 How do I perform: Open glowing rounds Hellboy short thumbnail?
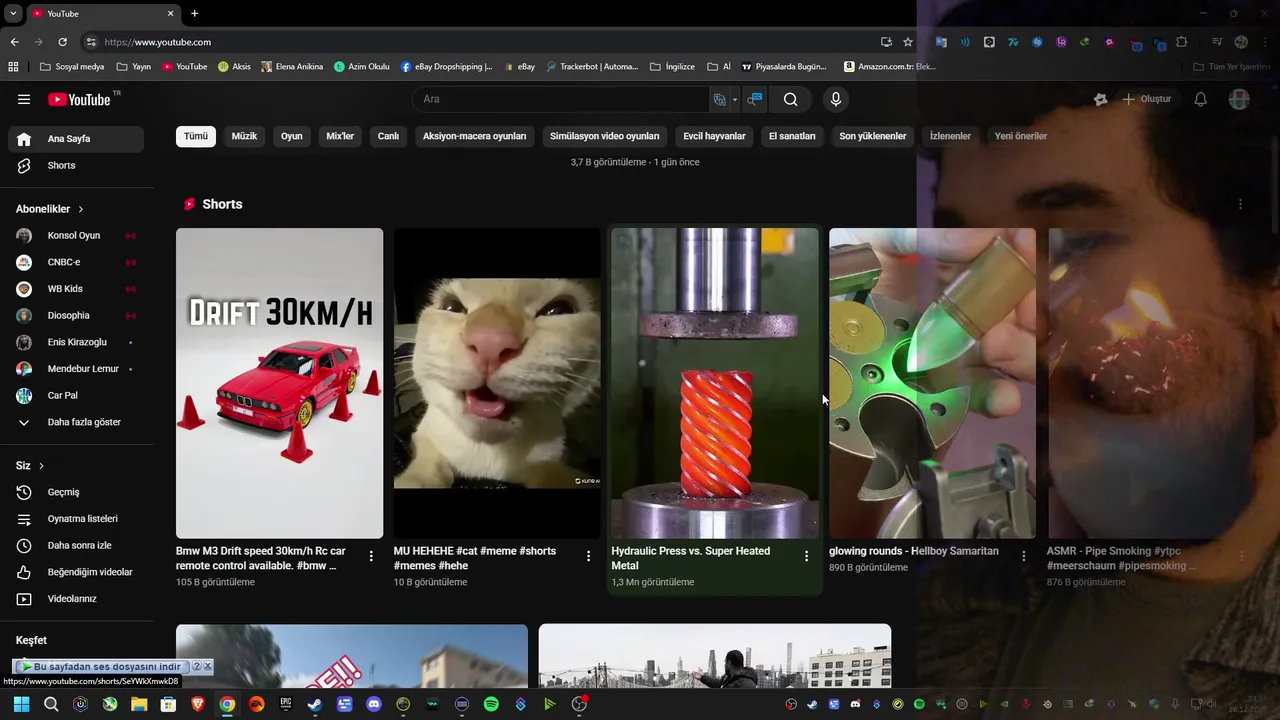point(932,383)
